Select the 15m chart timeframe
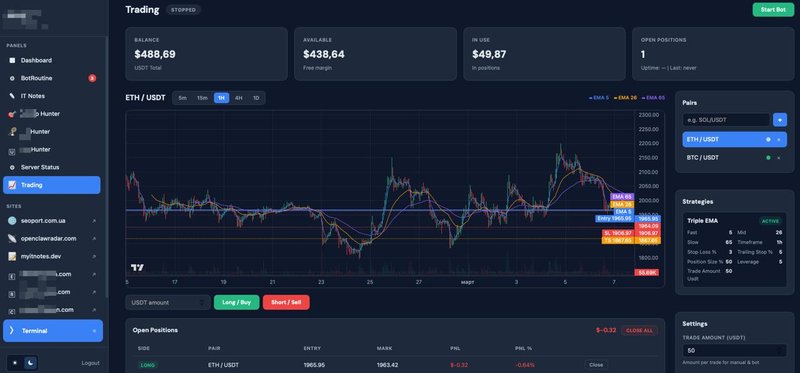This screenshot has height=373, width=800. pyautogui.click(x=203, y=98)
